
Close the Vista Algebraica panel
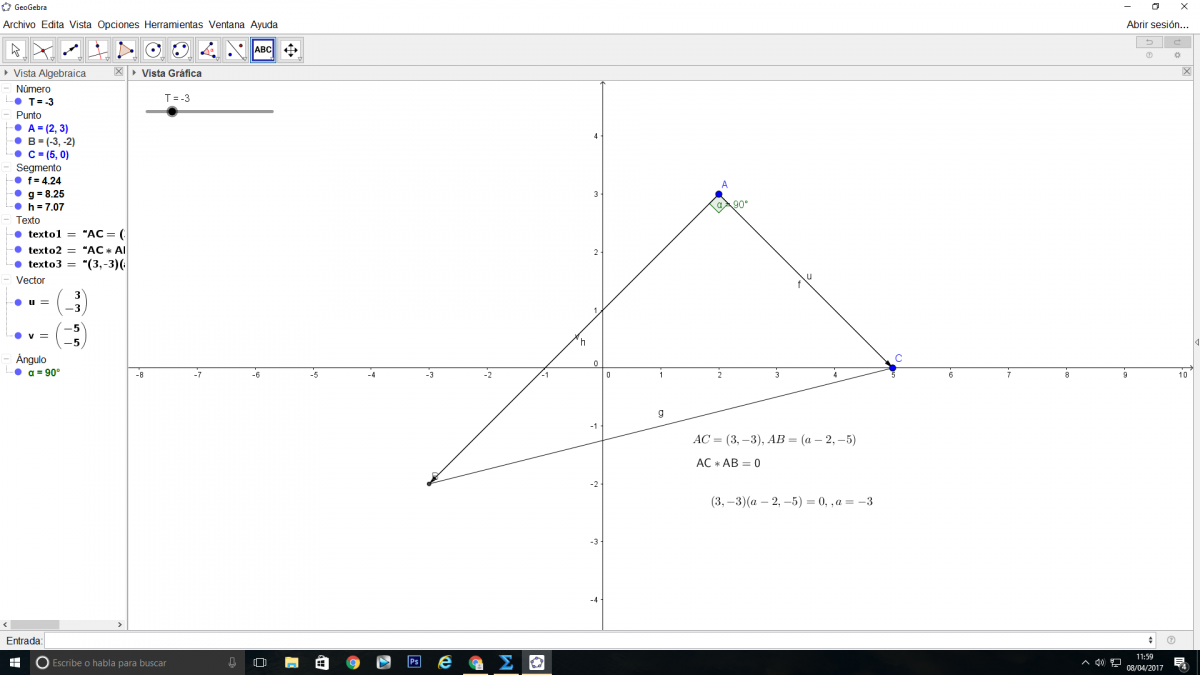point(118,72)
